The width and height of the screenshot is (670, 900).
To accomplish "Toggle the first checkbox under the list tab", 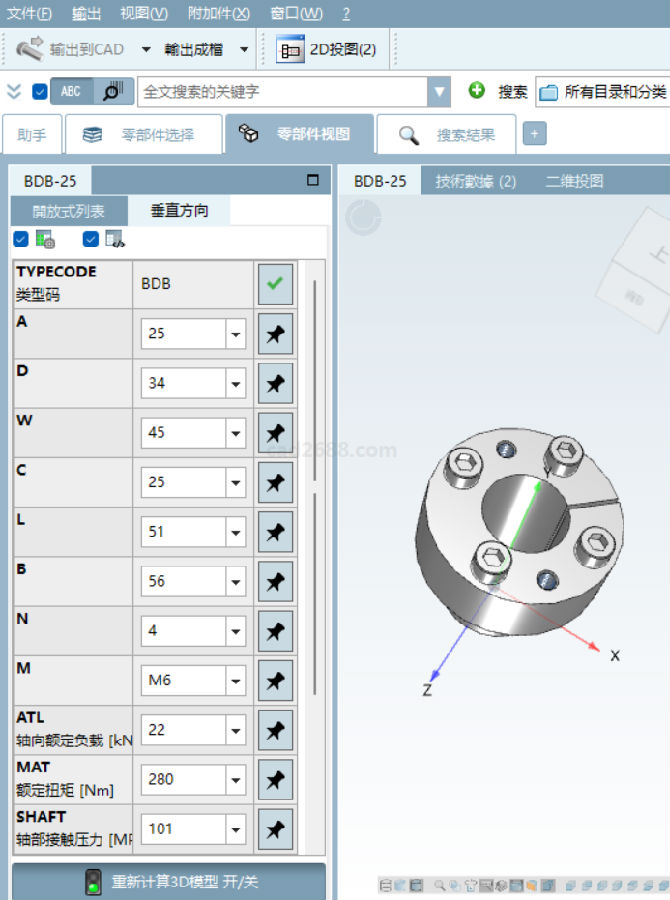I will (x=21, y=239).
